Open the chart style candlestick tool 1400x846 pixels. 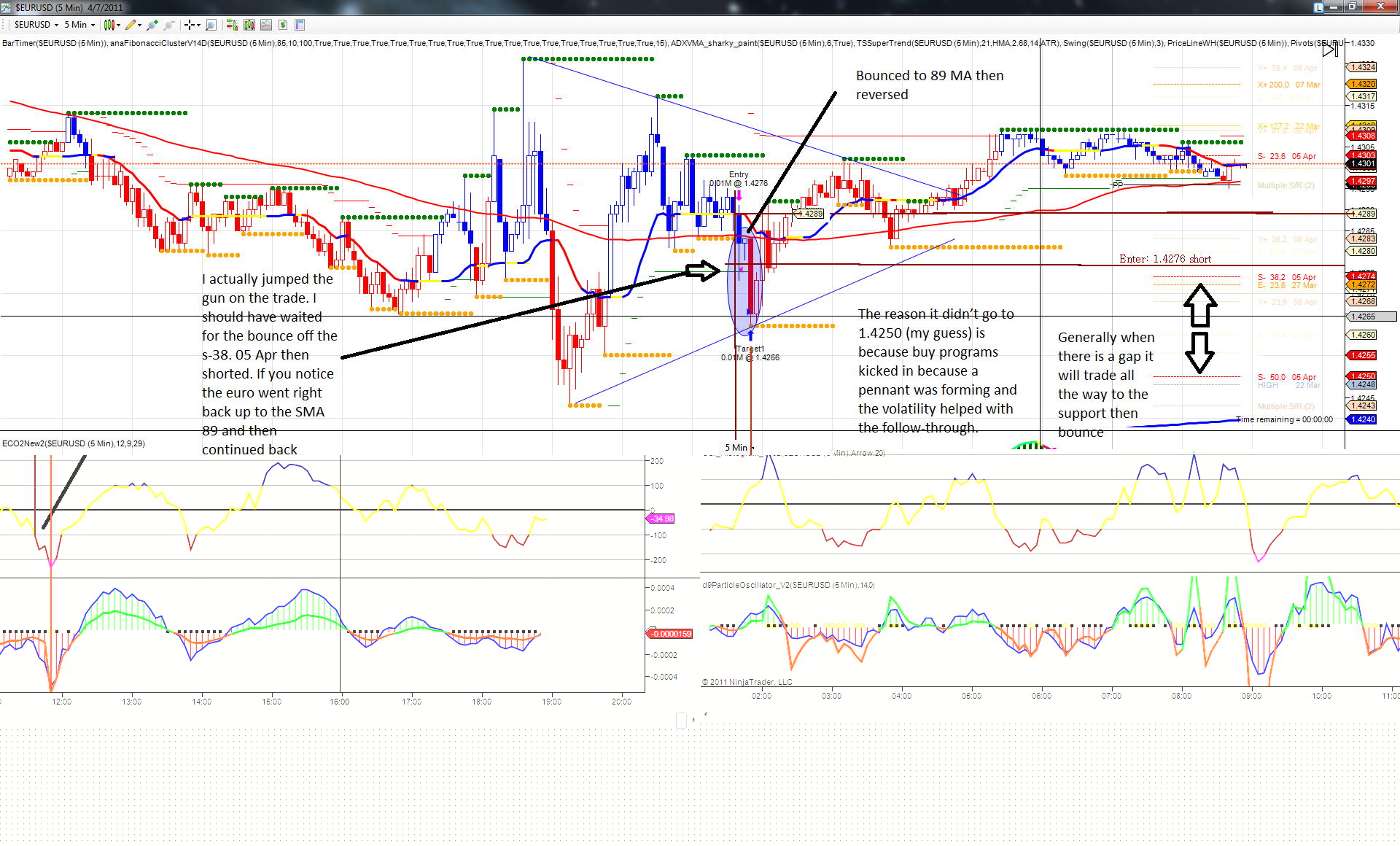(x=109, y=25)
